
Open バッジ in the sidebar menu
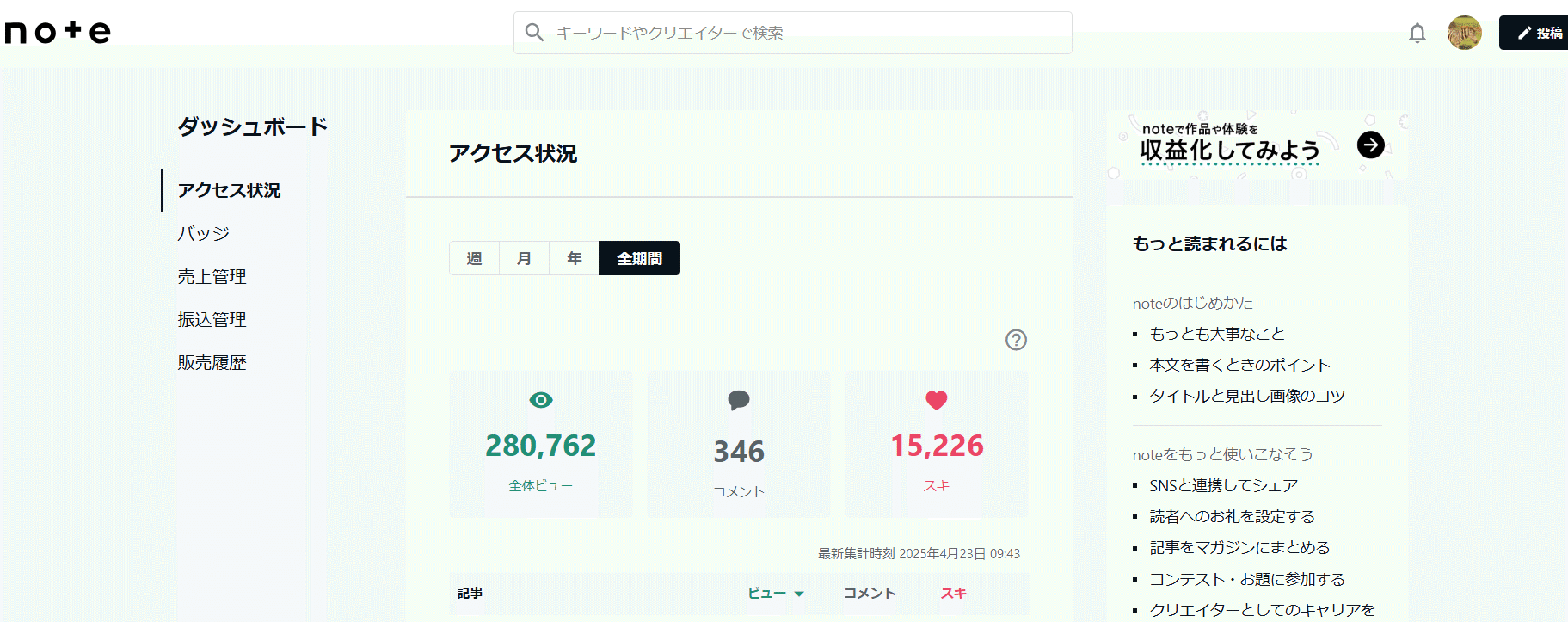pyautogui.click(x=204, y=233)
